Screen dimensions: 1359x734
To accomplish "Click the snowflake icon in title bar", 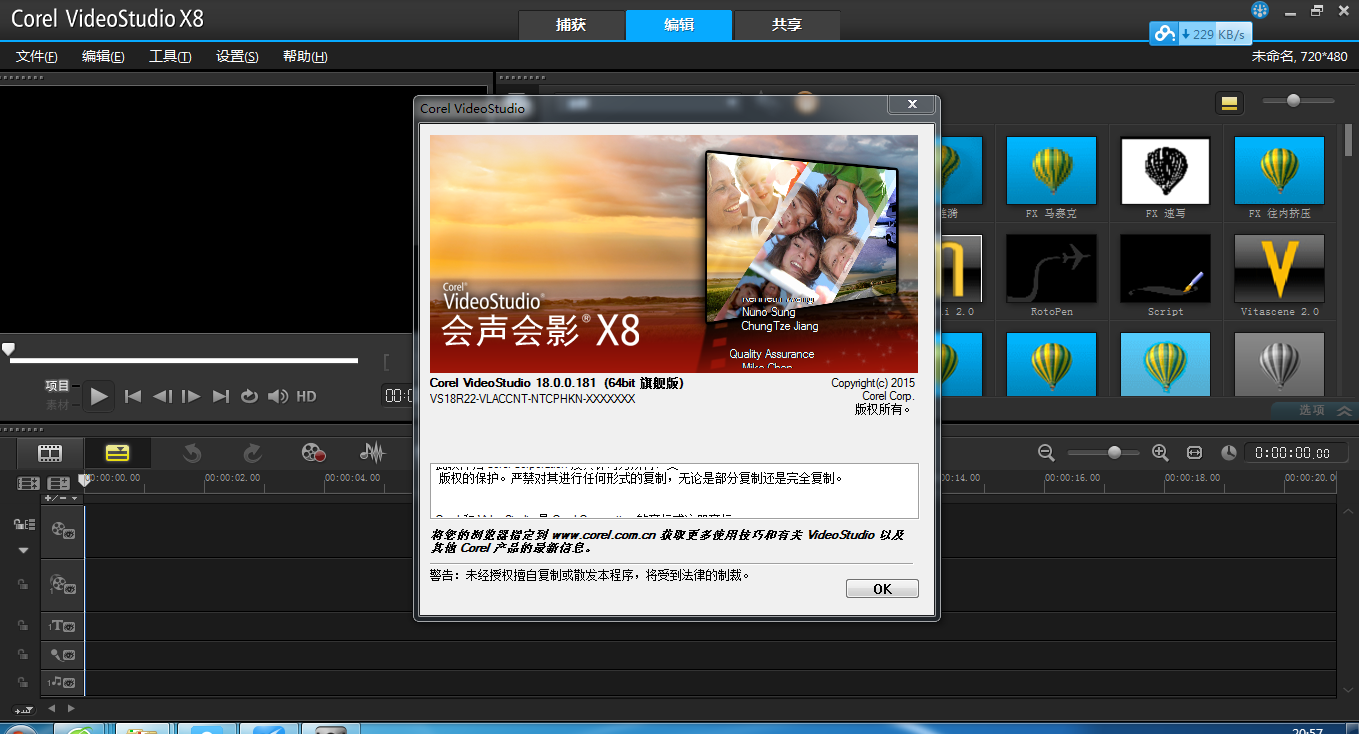I will click(x=1260, y=10).
